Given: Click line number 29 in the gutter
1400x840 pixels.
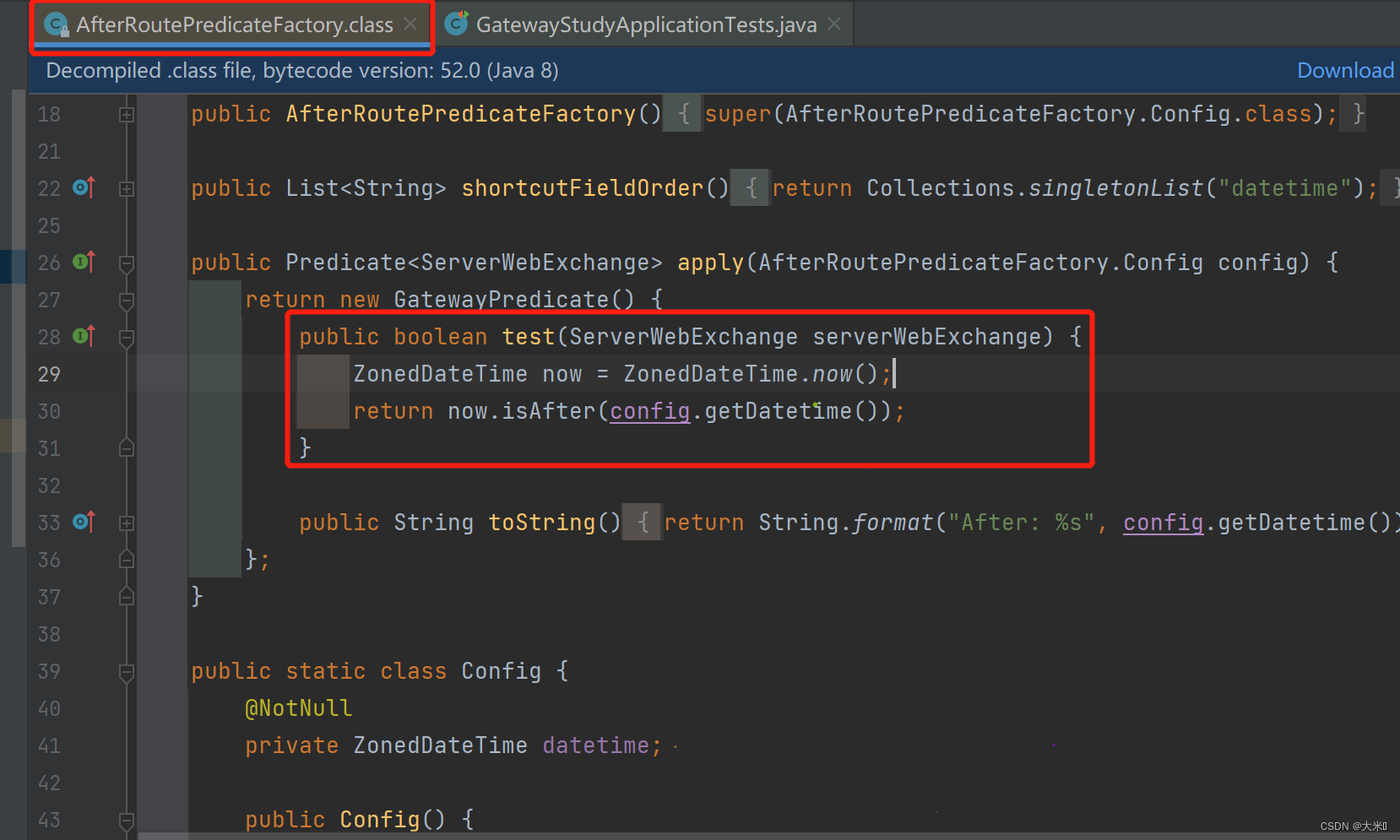Looking at the screenshot, I should point(49,374).
